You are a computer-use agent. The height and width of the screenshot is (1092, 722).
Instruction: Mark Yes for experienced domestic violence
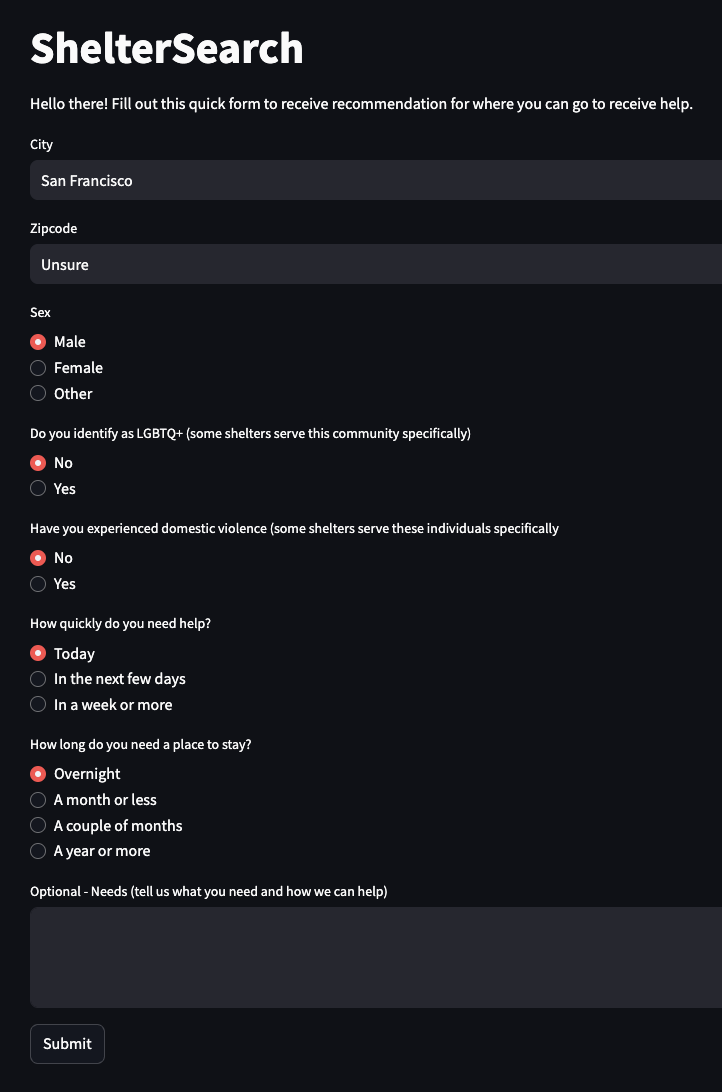39,584
